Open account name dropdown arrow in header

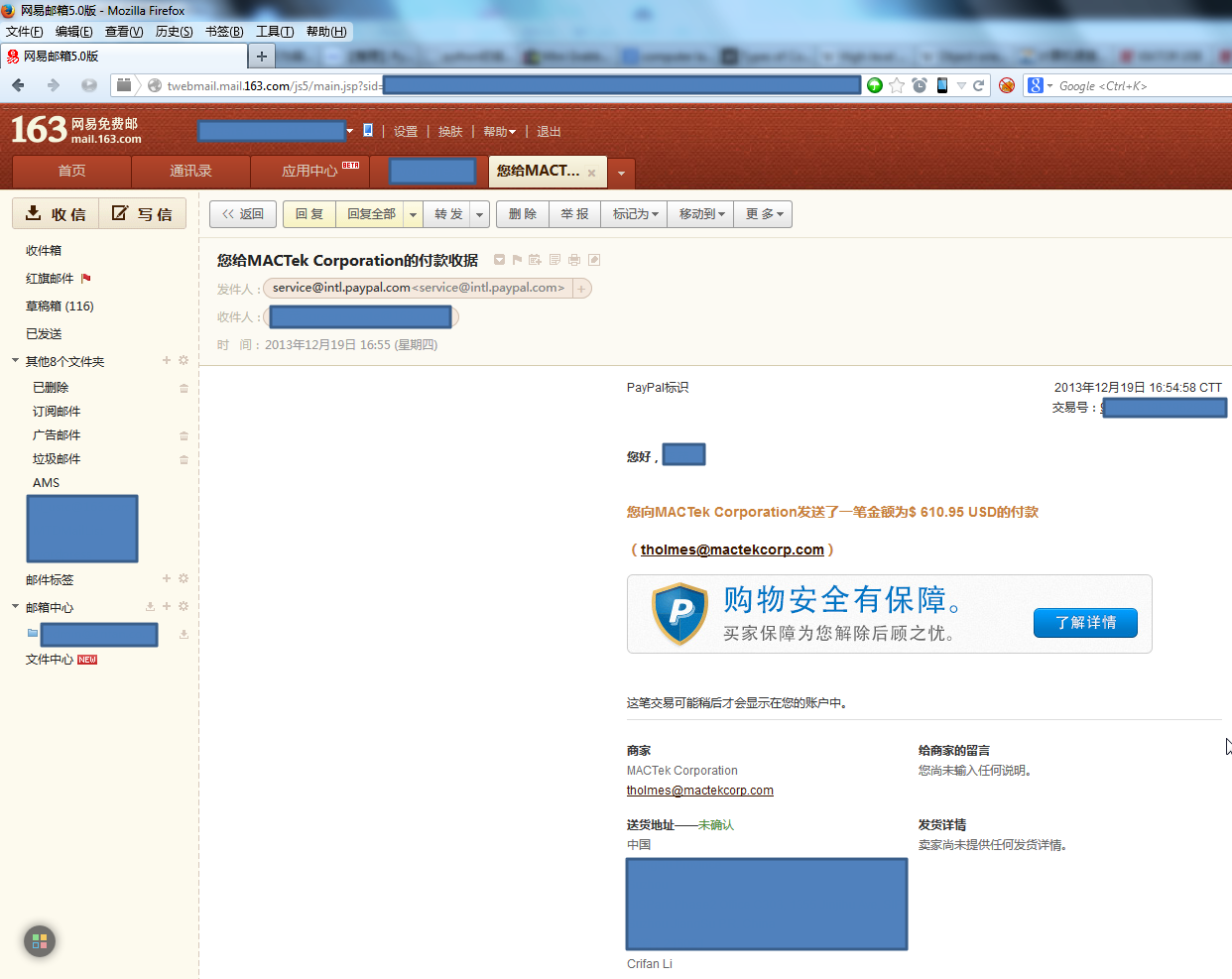point(350,131)
